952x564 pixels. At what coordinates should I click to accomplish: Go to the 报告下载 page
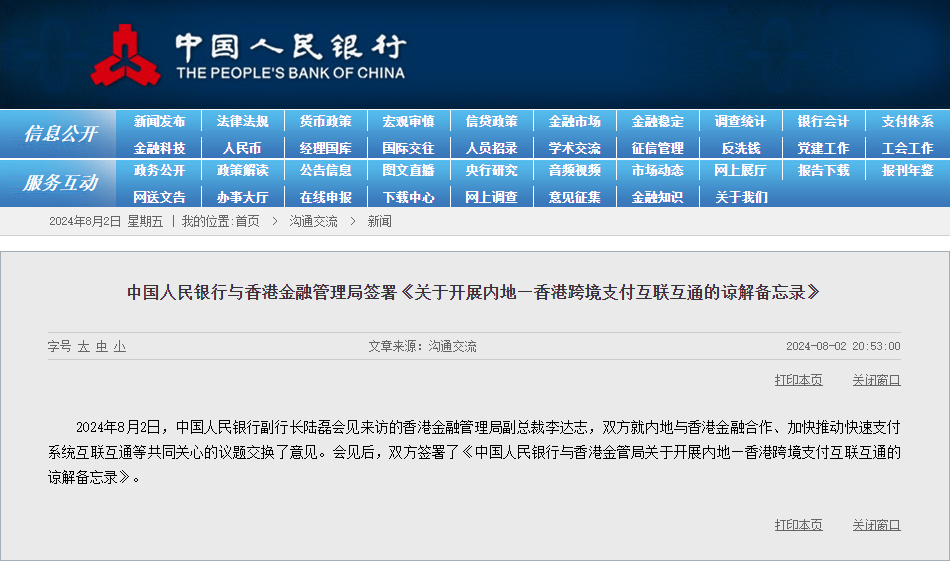(823, 171)
